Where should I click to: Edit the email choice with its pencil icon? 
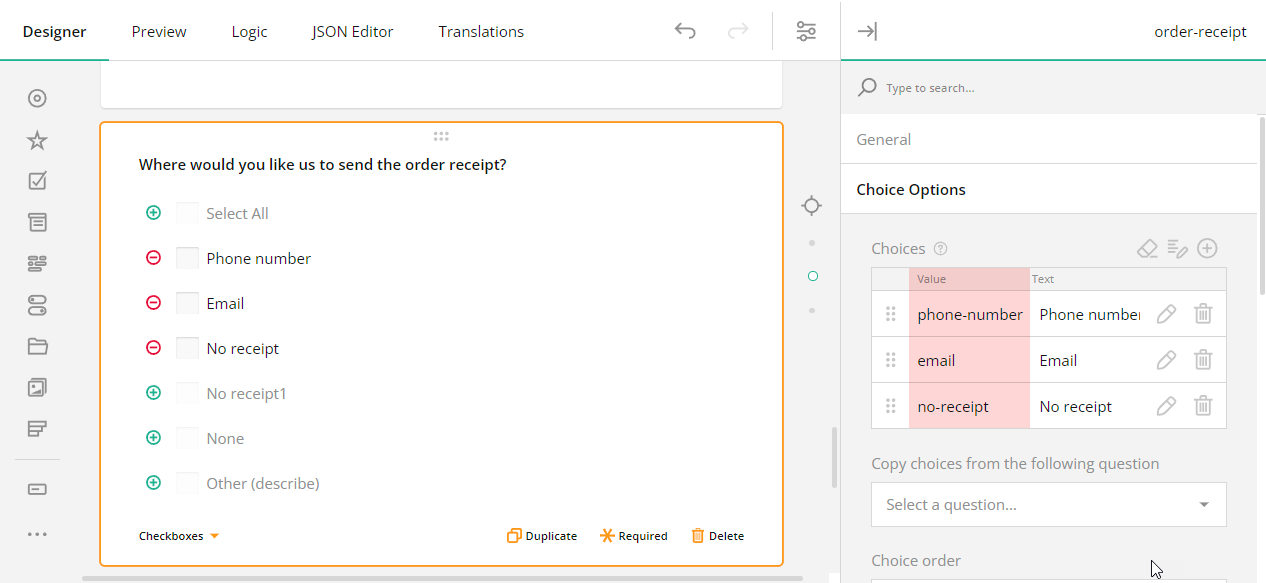click(x=1166, y=359)
